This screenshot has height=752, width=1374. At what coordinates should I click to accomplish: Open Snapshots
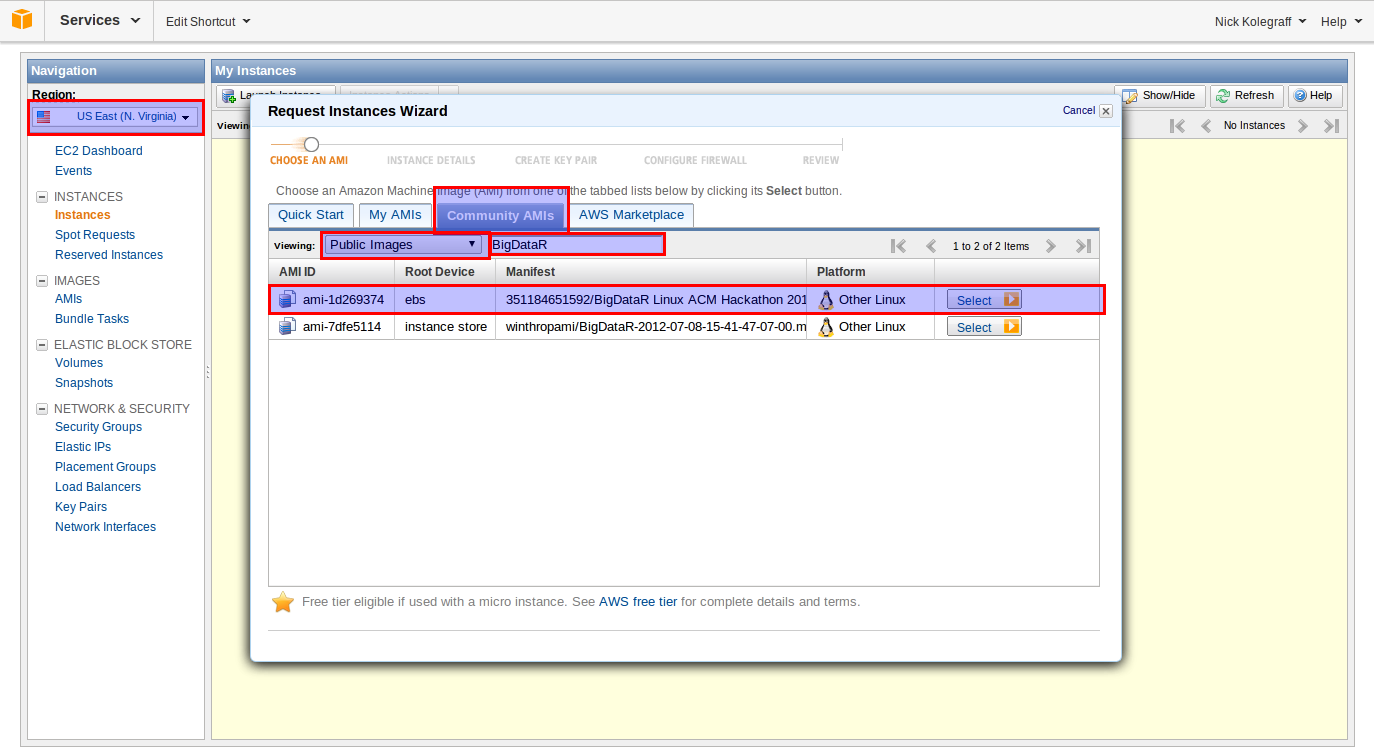click(x=84, y=383)
